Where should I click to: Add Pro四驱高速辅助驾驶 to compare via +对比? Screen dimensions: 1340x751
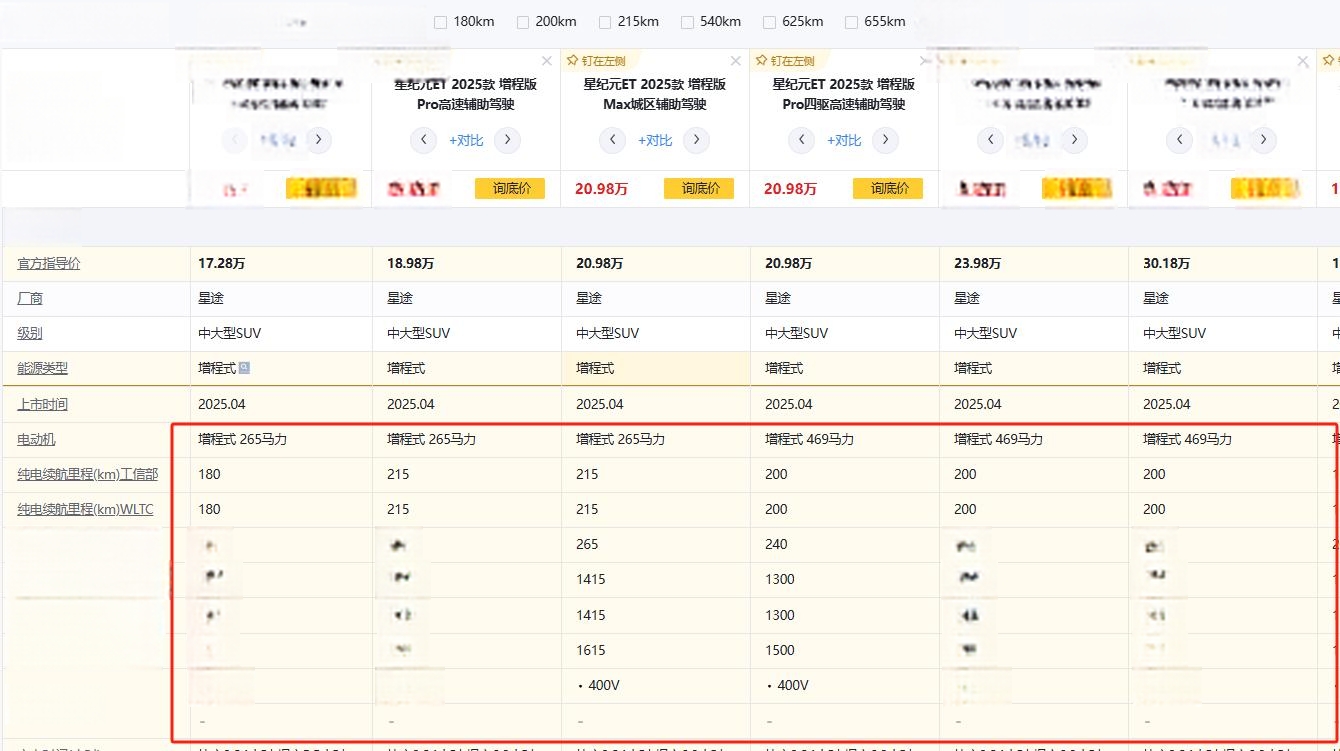844,140
